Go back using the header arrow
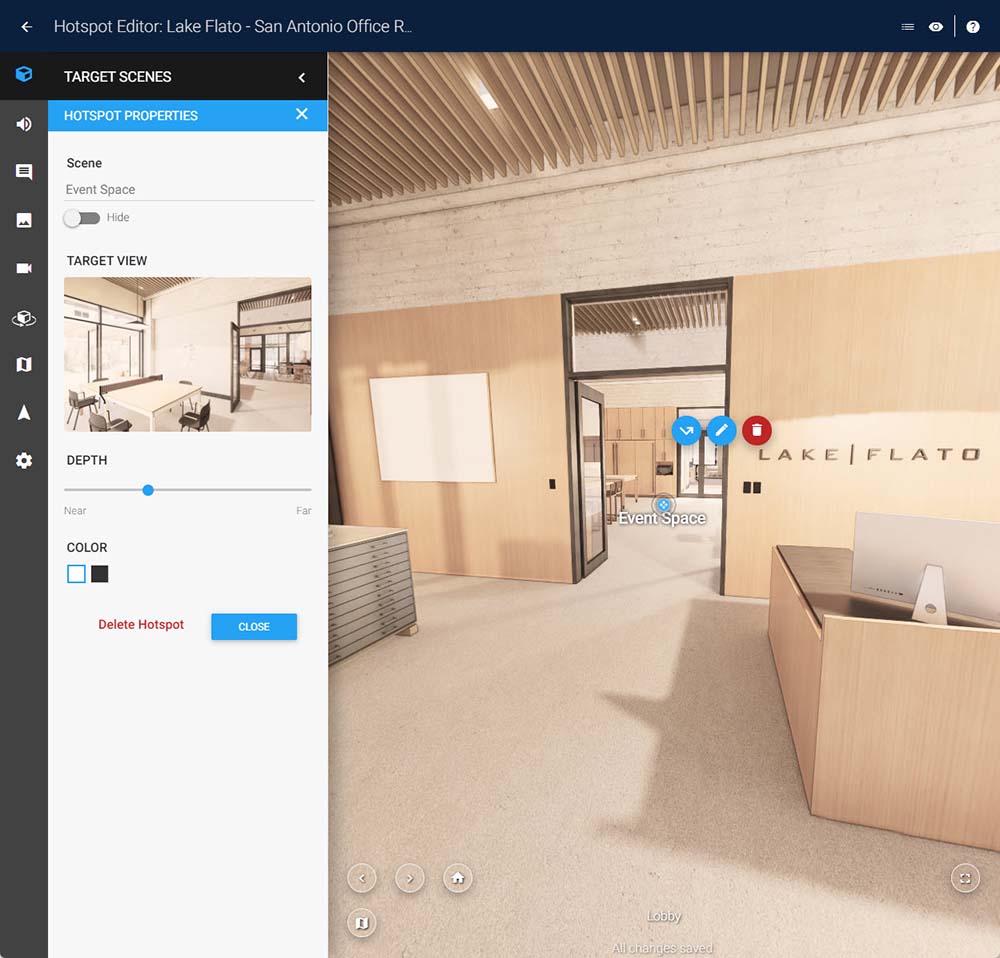This screenshot has width=1000, height=958. coord(26,26)
